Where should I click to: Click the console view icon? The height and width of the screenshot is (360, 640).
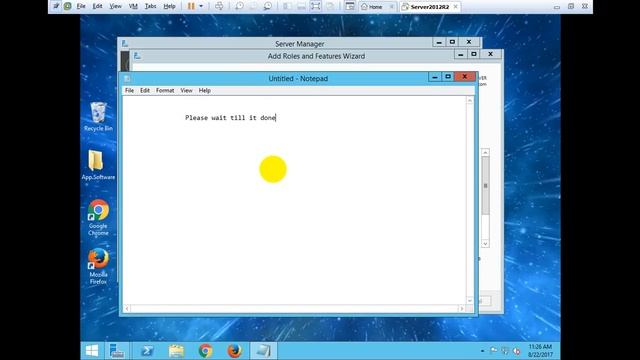tap(350, 6)
